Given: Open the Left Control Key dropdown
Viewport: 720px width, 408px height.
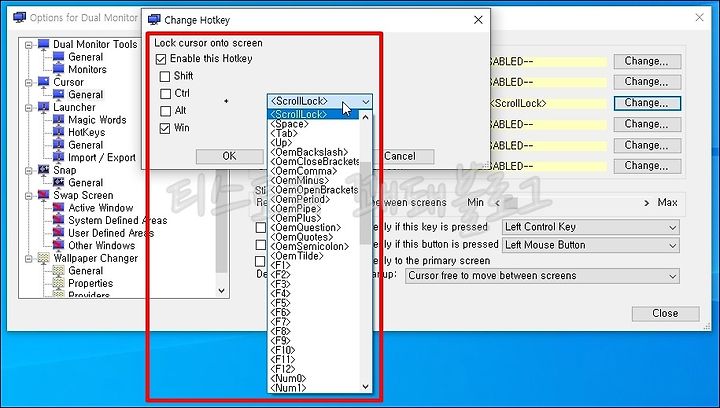Looking at the screenshot, I should (591, 227).
